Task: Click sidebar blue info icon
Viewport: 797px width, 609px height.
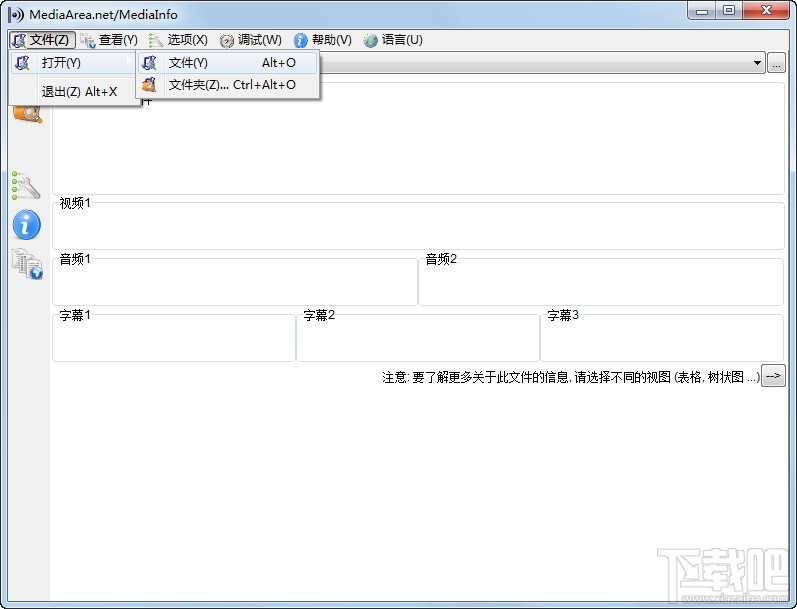Action: 26,224
